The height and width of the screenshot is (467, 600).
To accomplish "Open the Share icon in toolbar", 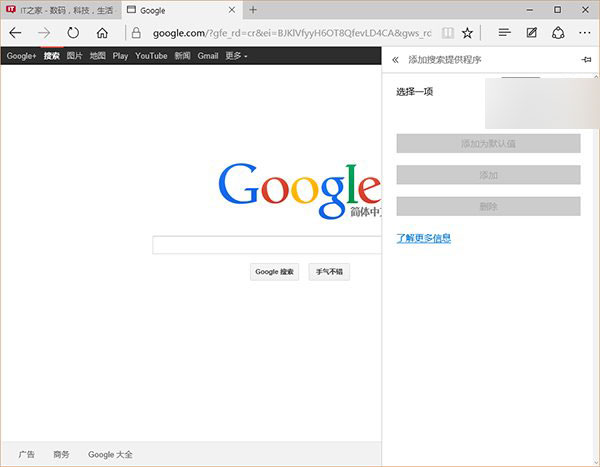I will click(558, 33).
